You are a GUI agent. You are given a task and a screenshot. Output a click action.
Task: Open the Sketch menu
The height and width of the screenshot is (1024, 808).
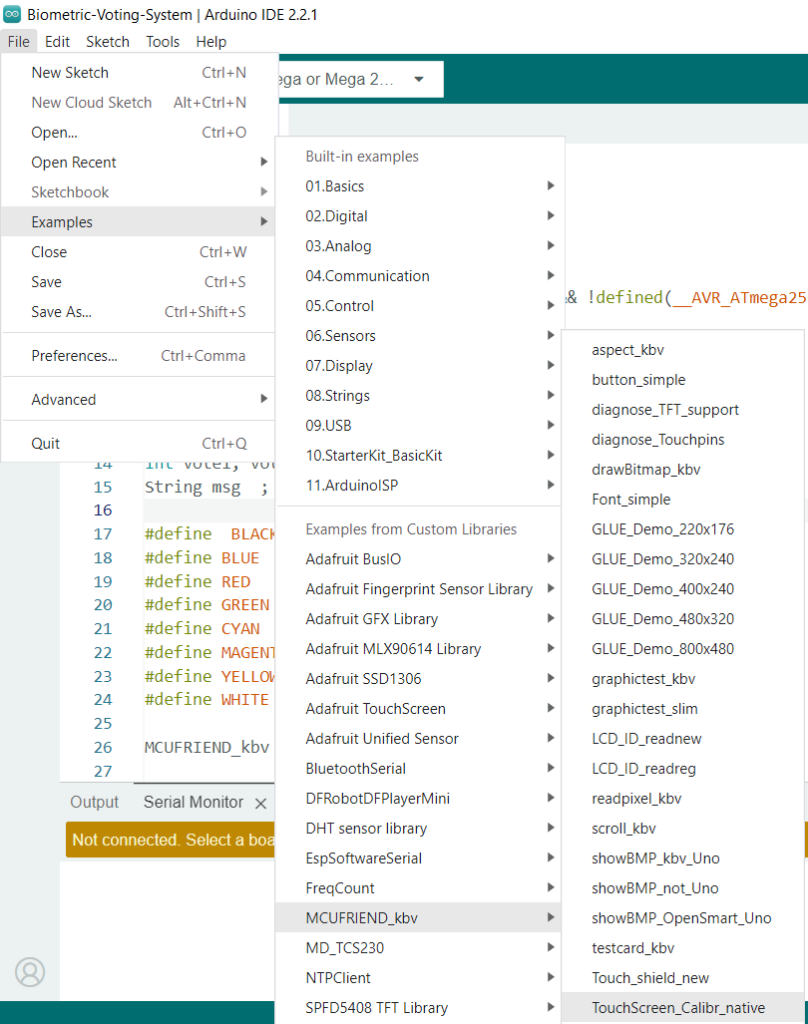108,42
